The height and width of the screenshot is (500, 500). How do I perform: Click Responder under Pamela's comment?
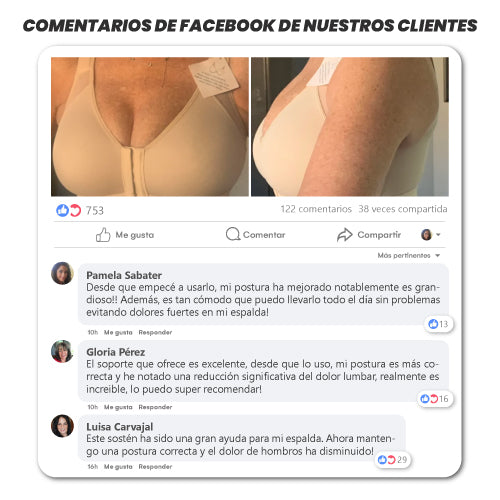pos(155,332)
